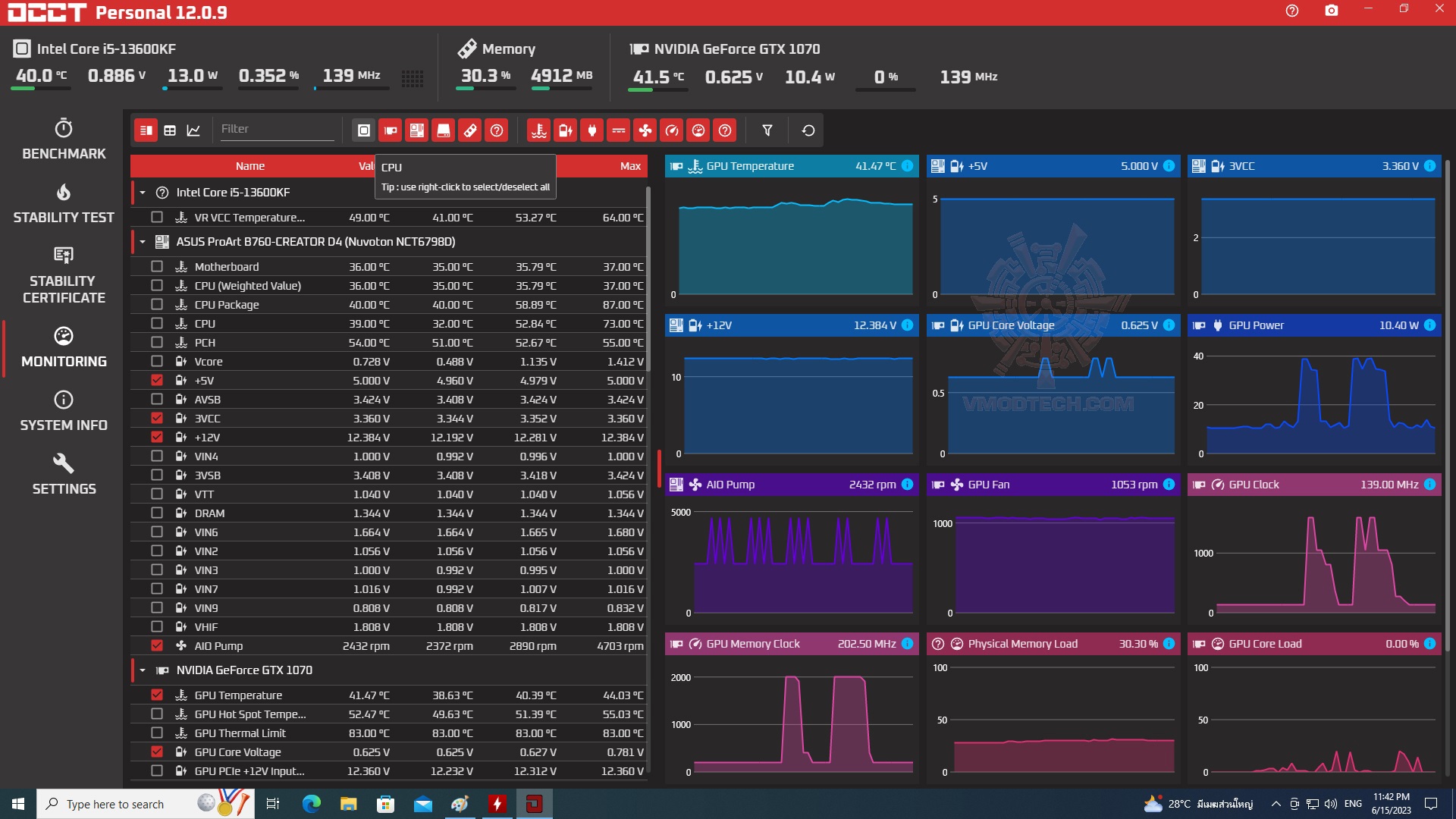Toggle the motherboard device filter icon
The height and width of the screenshot is (819, 1456).
point(416,130)
